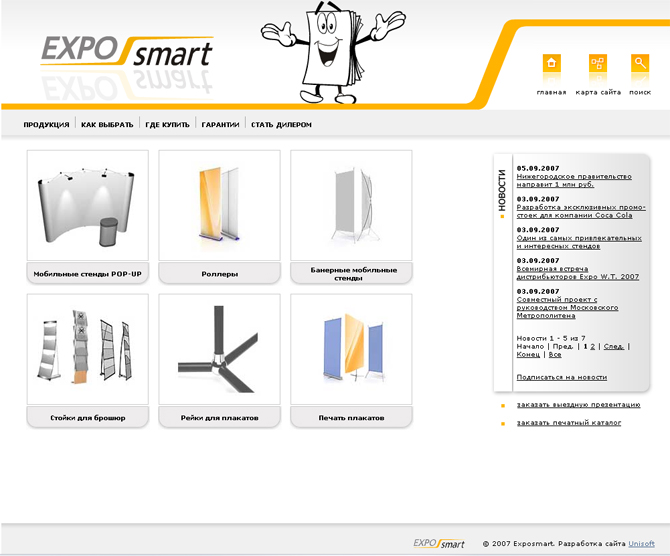
Task: Select the Банерные мобильные стенды label
Action: pos(351,274)
